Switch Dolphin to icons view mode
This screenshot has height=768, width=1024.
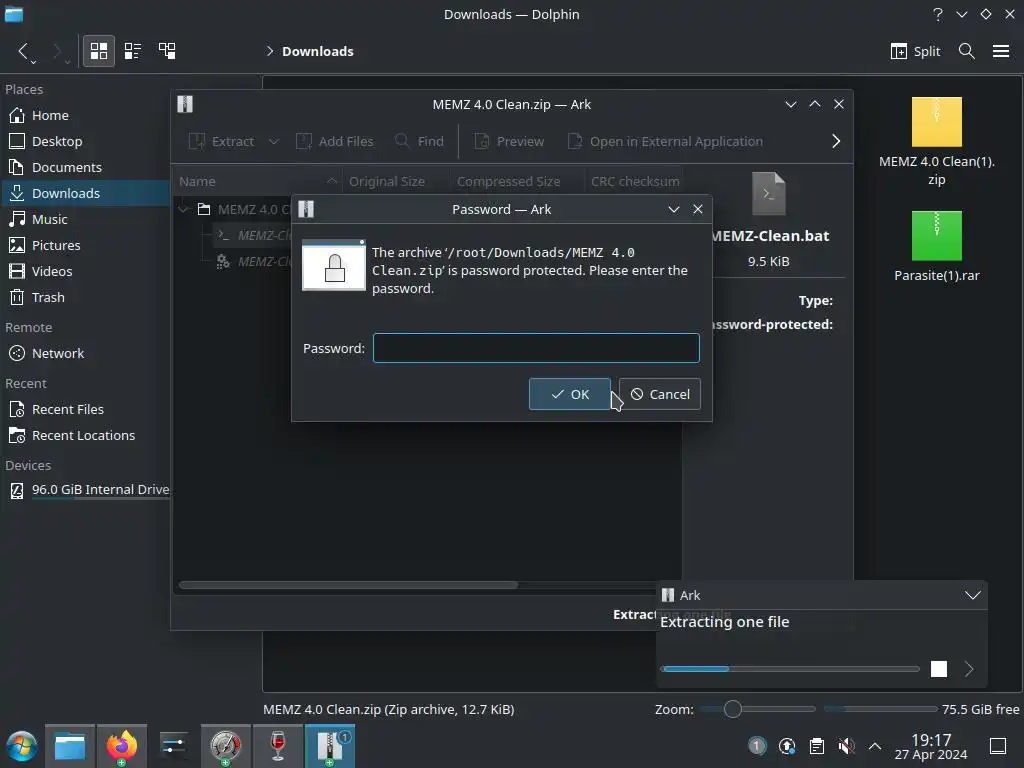(99, 51)
